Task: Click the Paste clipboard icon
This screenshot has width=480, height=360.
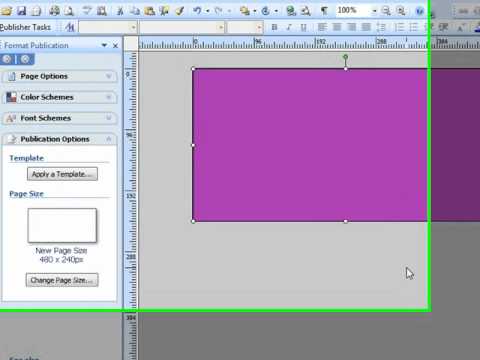Action: [x=150, y=11]
